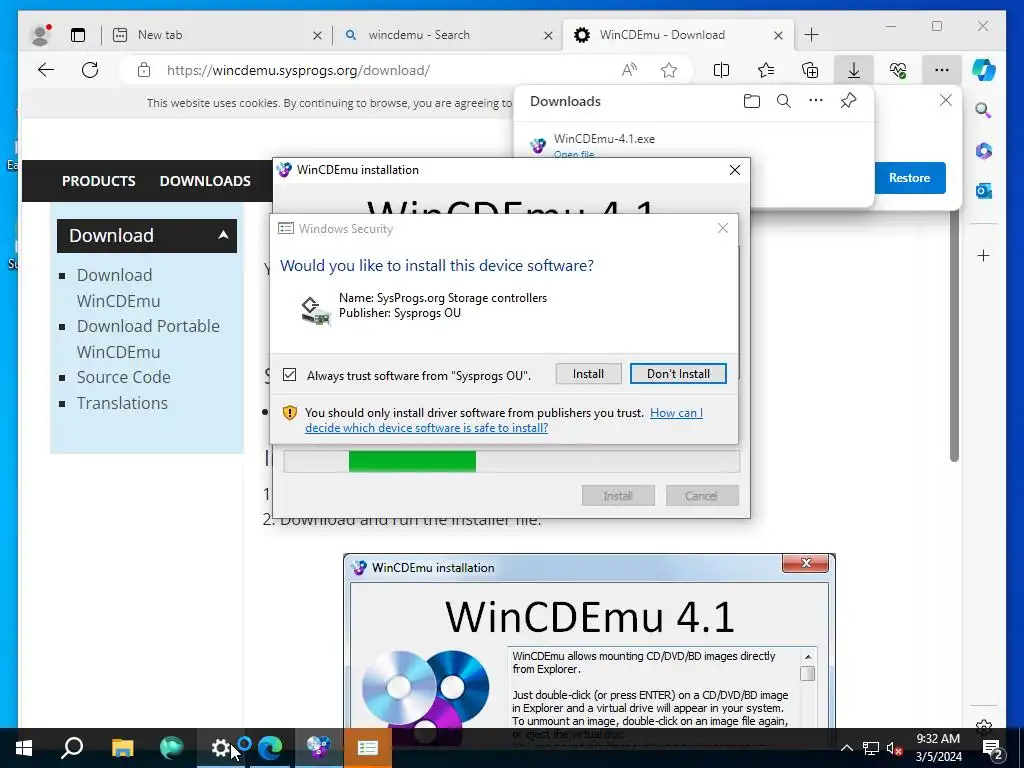Launch Copilot from the Edge sidebar icon
This screenshot has height=768, width=1024.
tap(984, 70)
